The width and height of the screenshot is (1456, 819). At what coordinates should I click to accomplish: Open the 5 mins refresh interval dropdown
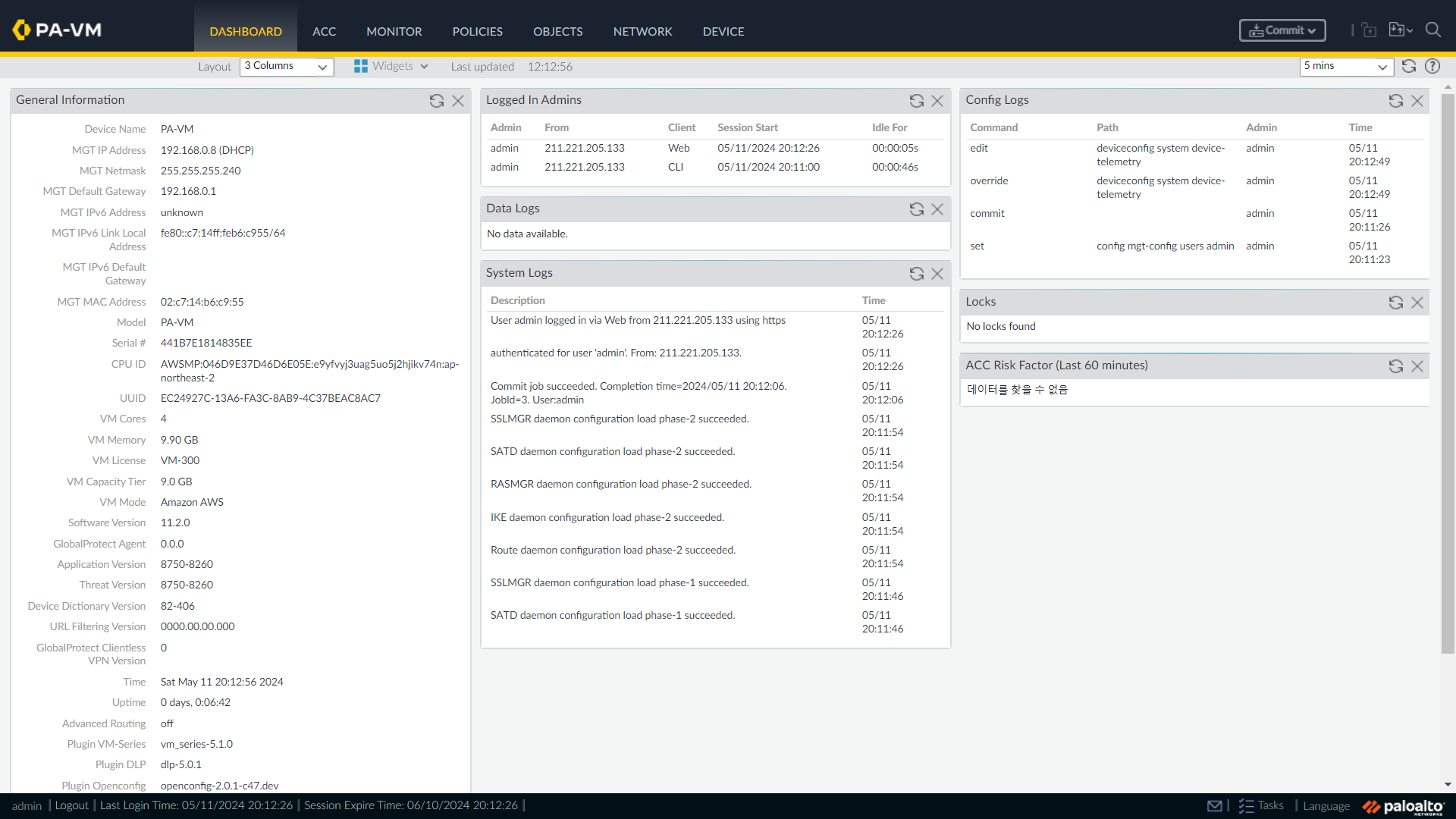[x=1346, y=67]
